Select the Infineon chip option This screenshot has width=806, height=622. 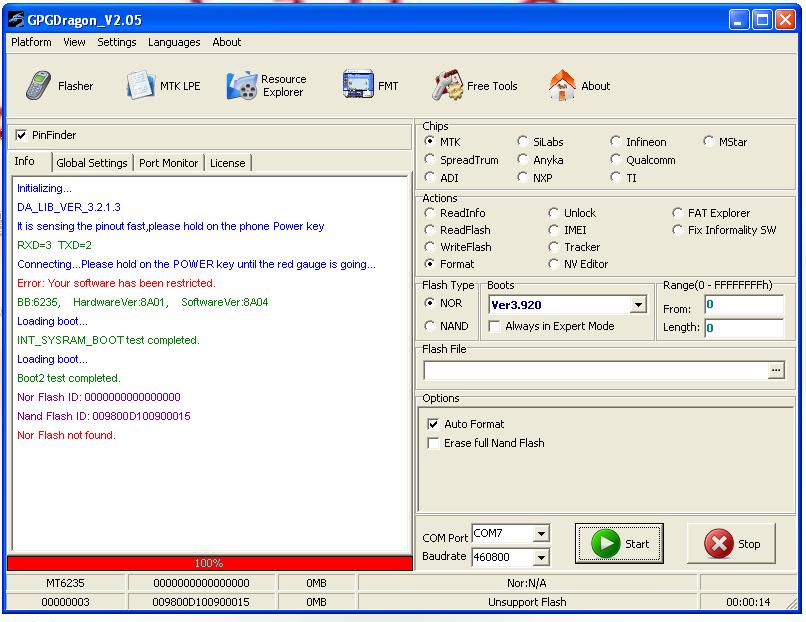click(615, 141)
